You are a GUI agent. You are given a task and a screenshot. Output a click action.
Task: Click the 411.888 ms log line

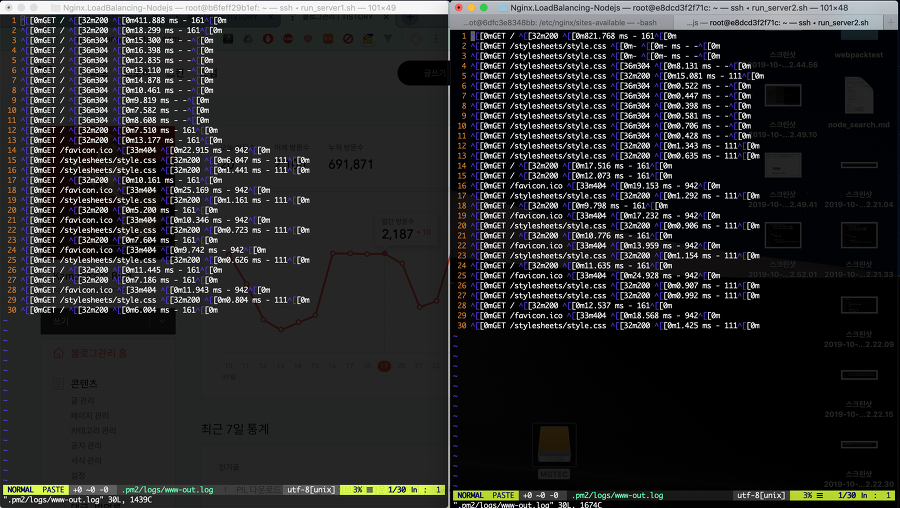click(123, 20)
